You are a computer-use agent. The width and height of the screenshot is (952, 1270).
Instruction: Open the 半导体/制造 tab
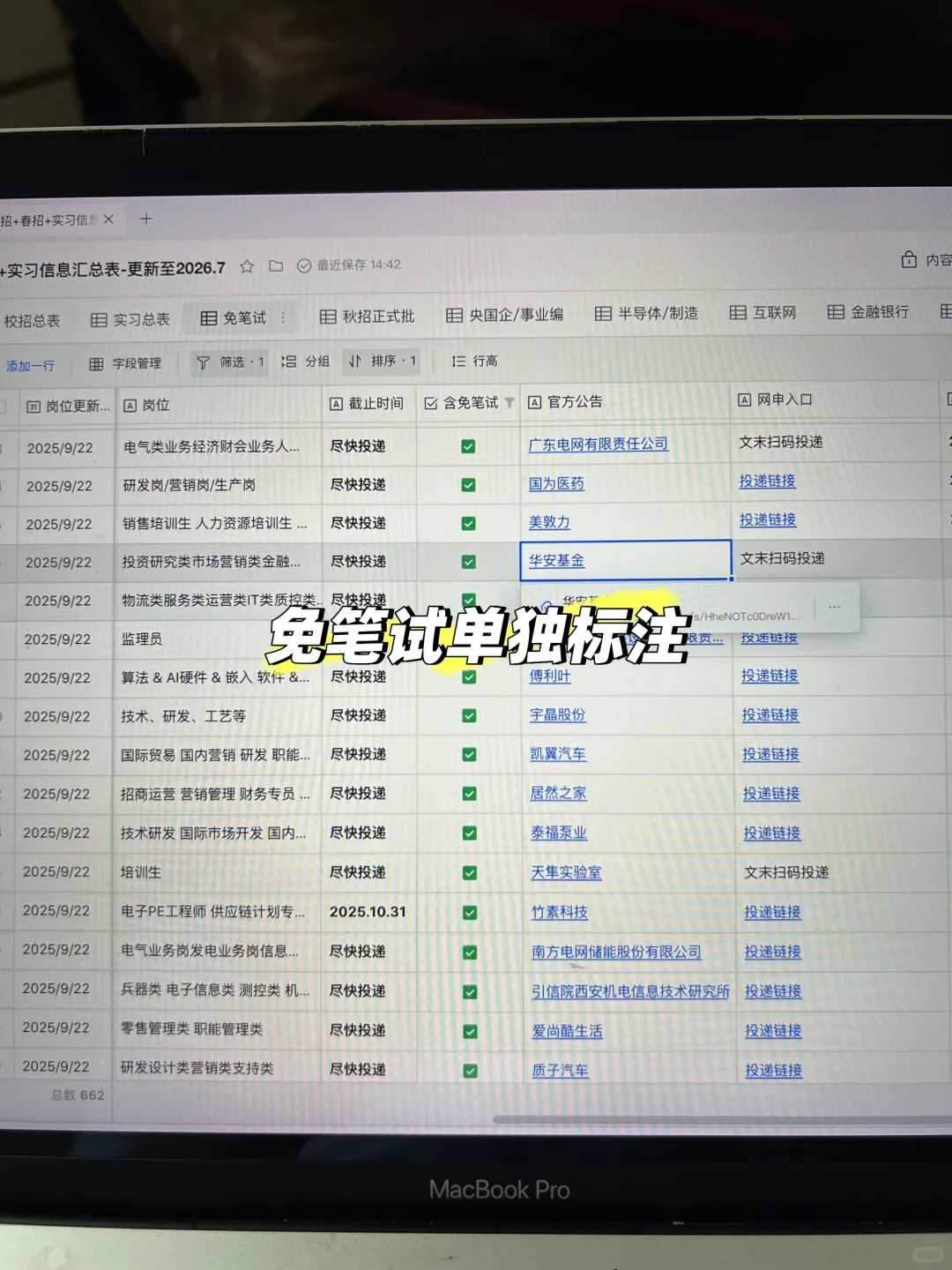pyautogui.click(x=646, y=313)
